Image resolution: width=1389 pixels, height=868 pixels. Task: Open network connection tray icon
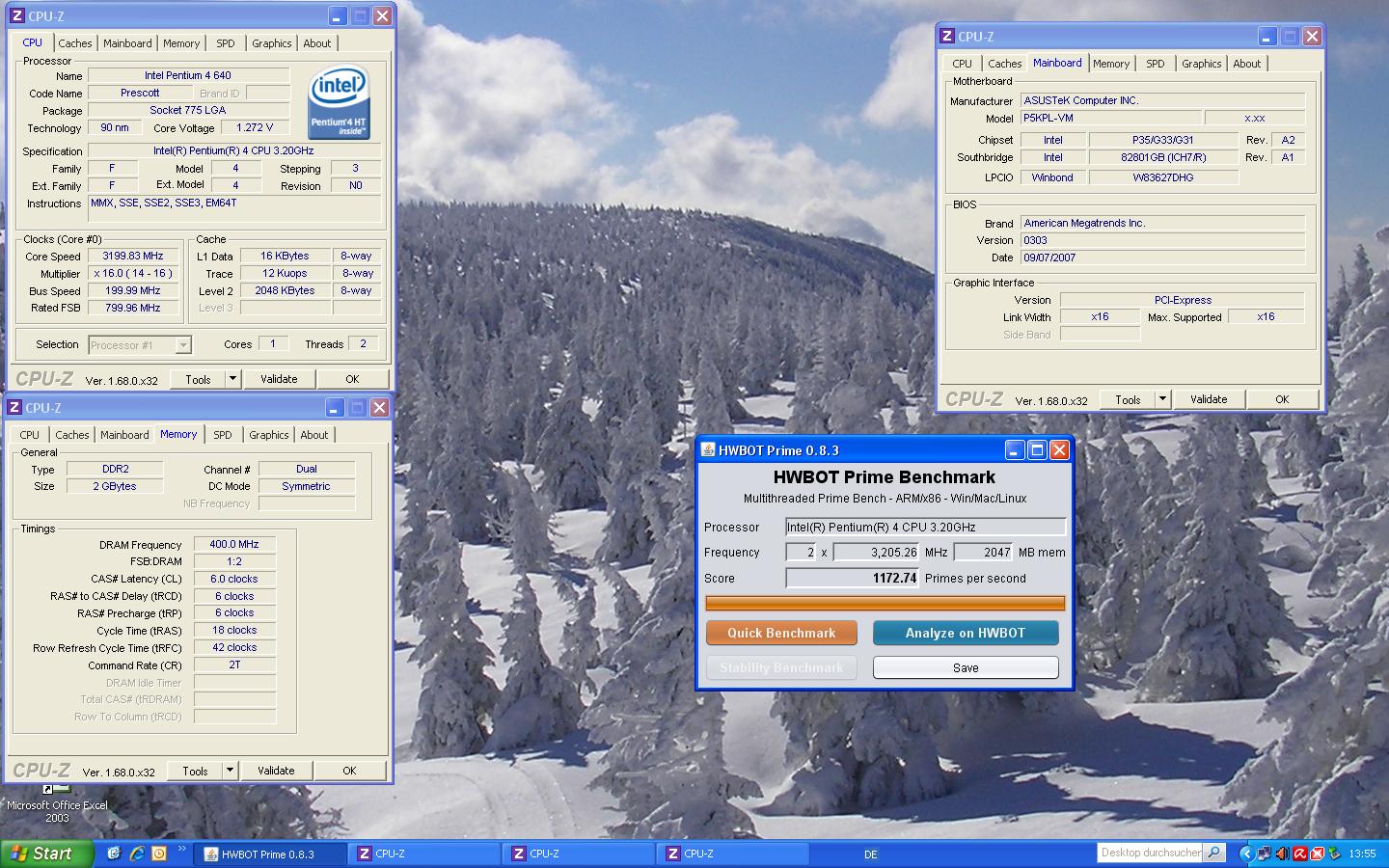coord(1264,854)
